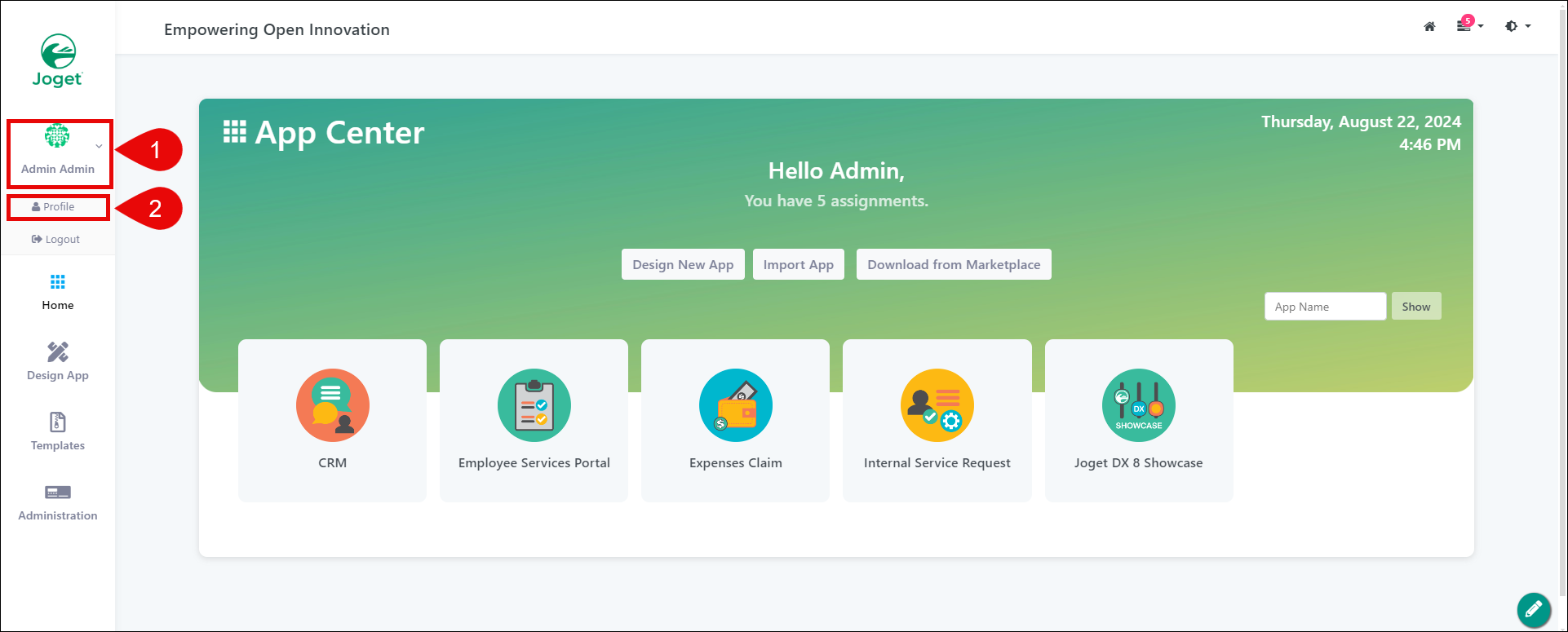
Task: Open the CRM app icon
Action: pyautogui.click(x=333, y=405)
